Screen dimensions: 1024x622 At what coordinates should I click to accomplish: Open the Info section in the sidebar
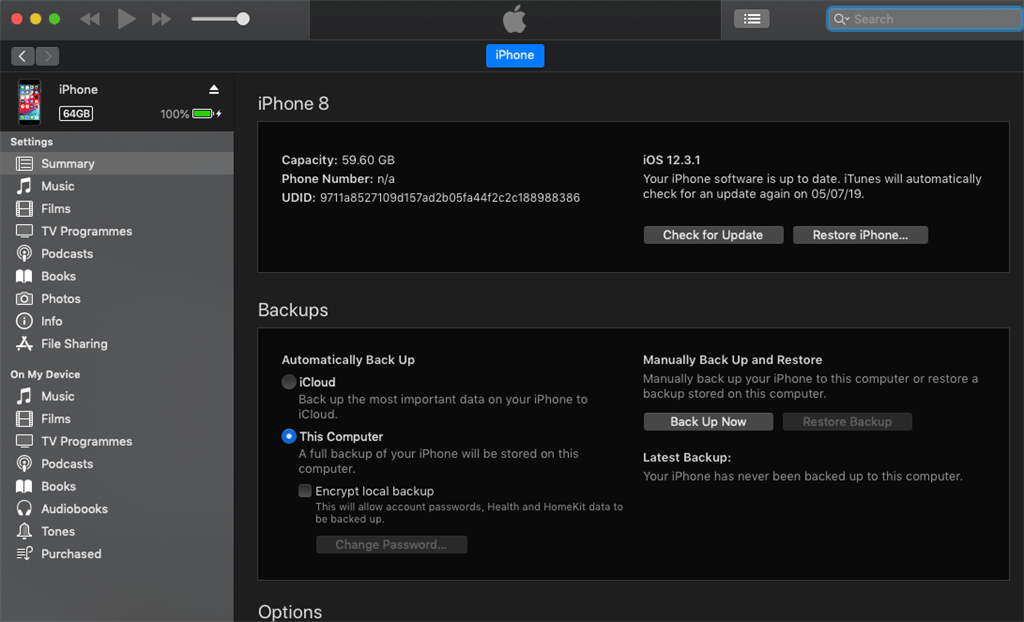pyautogui.click(x=53, y=321)
